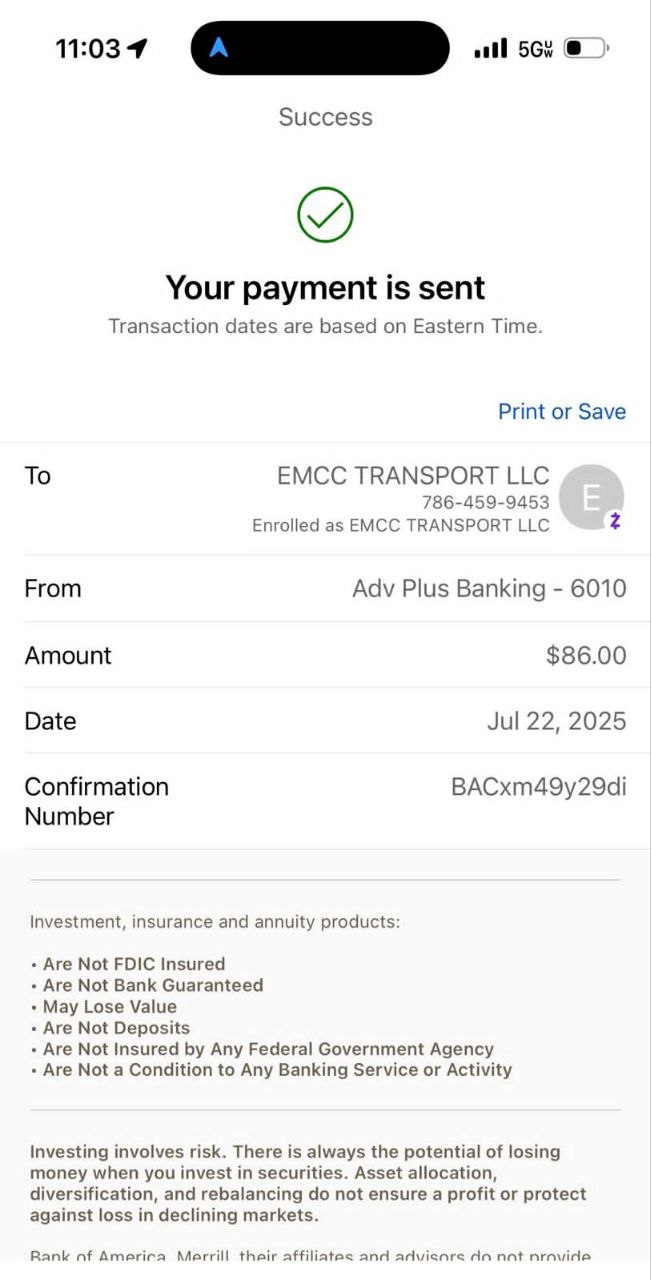The width and height of the screenshot is (651, 1280).
Task: Tap the purple Zelle badge icon
Action: click(x=615, y=521)
